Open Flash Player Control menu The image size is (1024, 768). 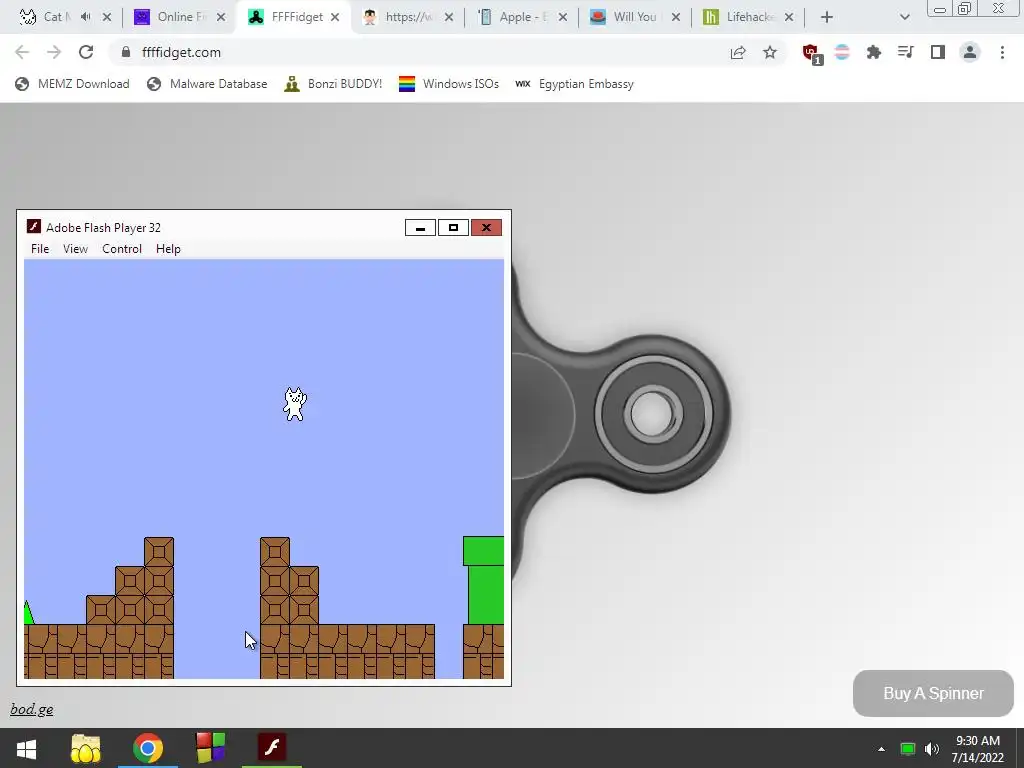click(121, 249)
